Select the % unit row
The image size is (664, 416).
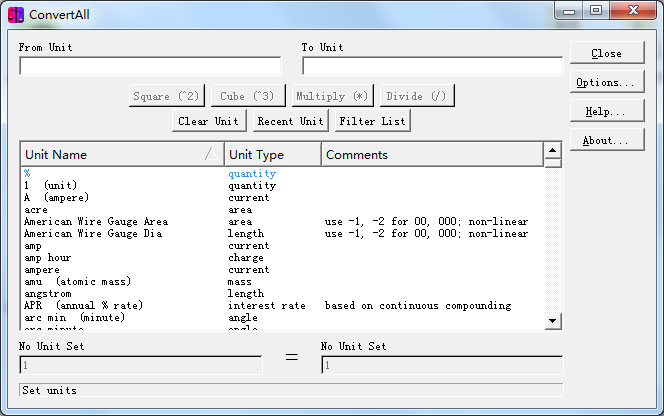click(282, 173)
